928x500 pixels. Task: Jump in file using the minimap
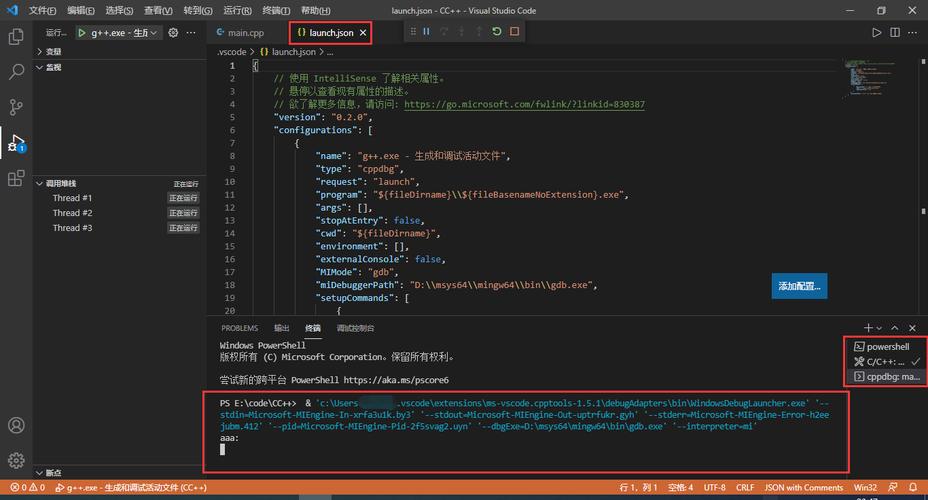869,77
